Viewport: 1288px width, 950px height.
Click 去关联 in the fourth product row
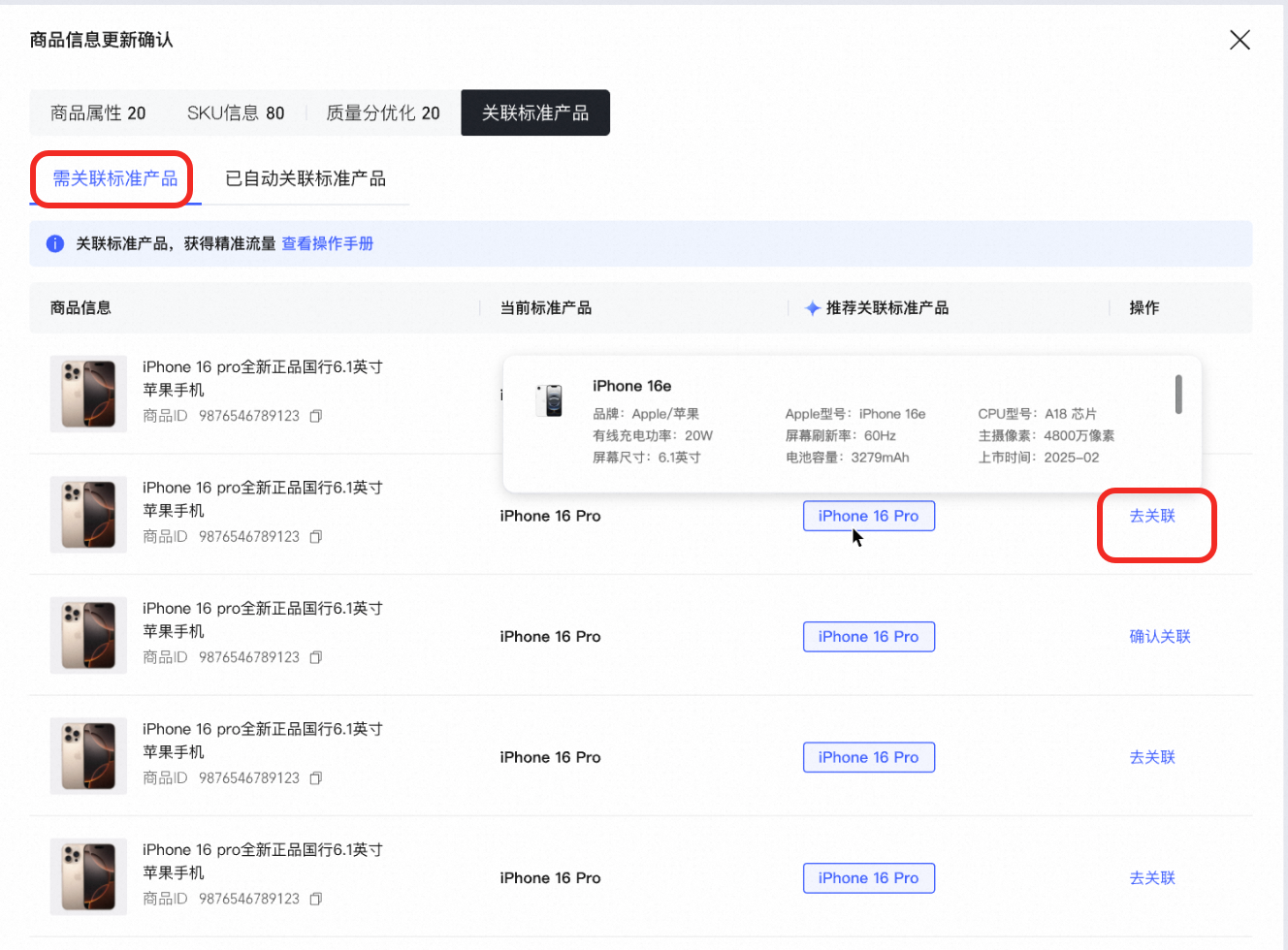(x=1152, y=757)
